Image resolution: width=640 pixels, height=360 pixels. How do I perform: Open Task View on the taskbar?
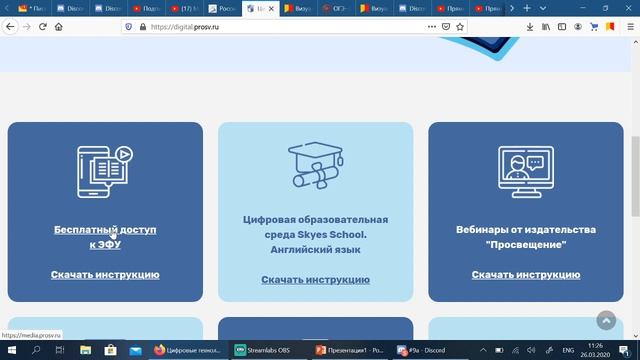[60, 350]
